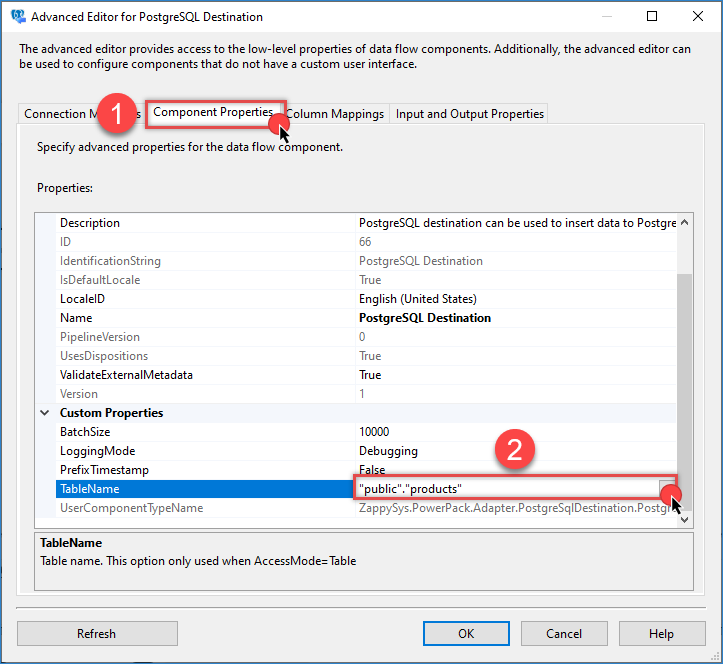
Task: Open the Component Properties tab
Action: tap(212, 113)
